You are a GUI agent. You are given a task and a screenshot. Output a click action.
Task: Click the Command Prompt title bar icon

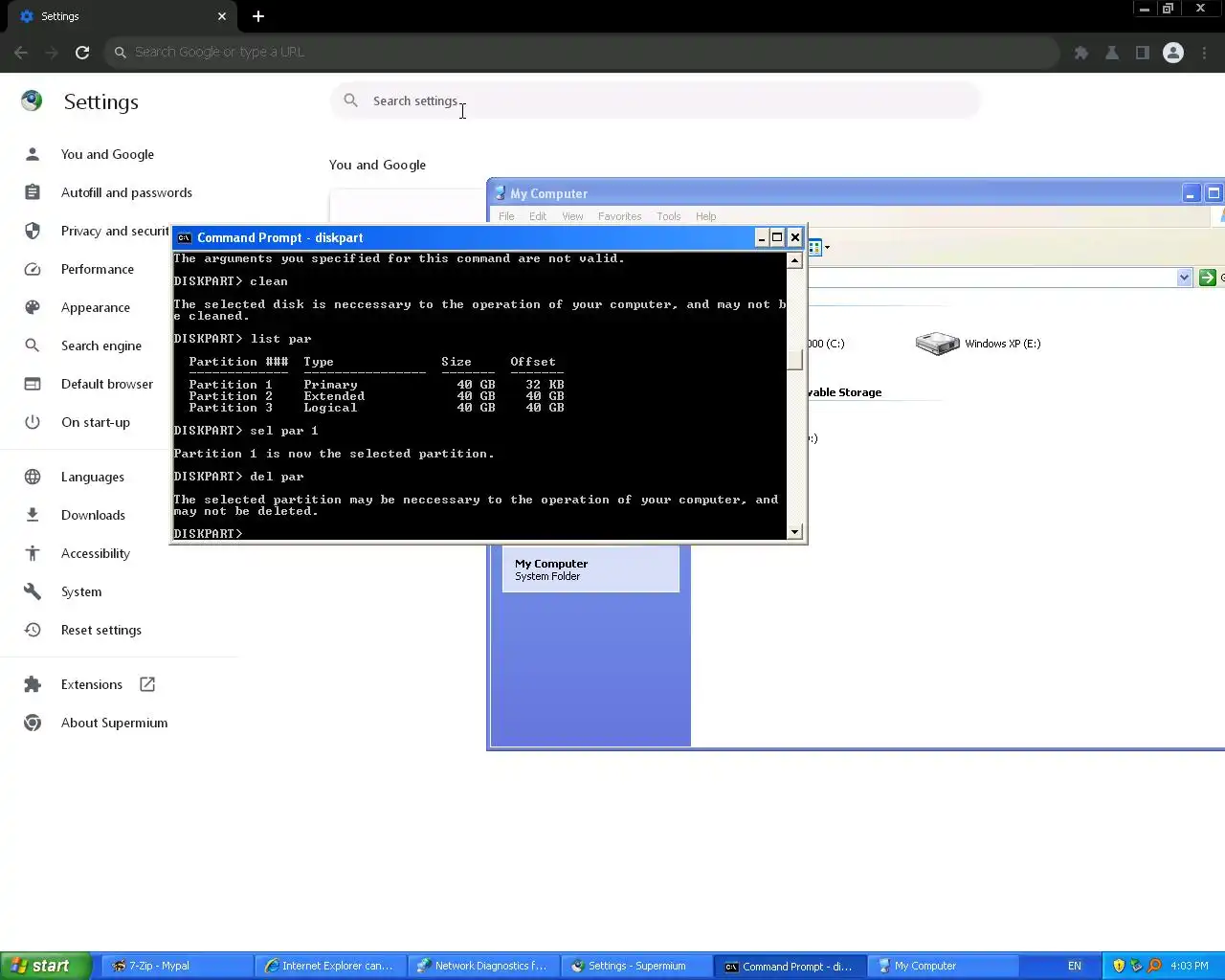click(185, 238)
